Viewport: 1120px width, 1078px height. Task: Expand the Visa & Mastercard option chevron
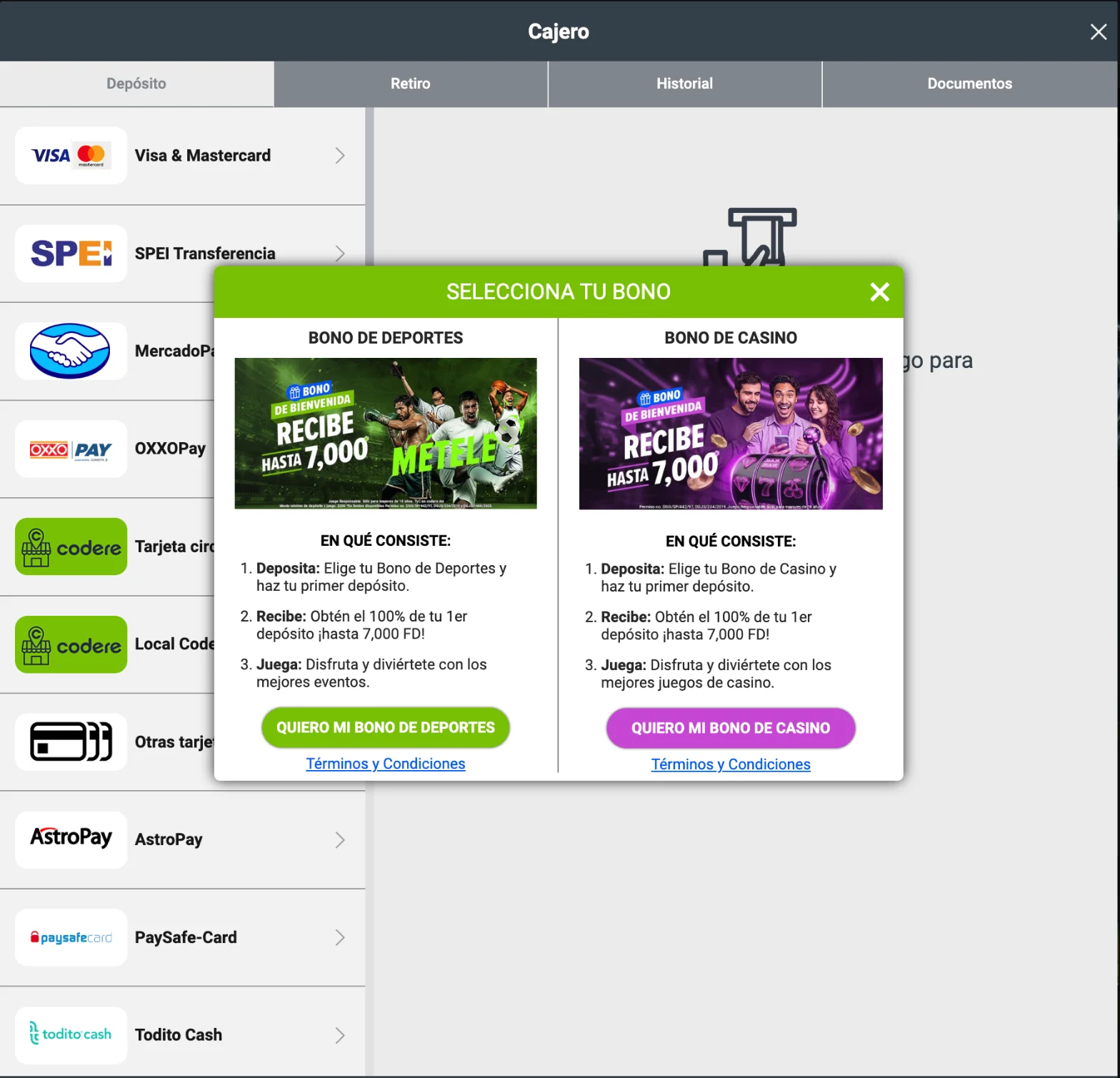click(x=340, y=156)
